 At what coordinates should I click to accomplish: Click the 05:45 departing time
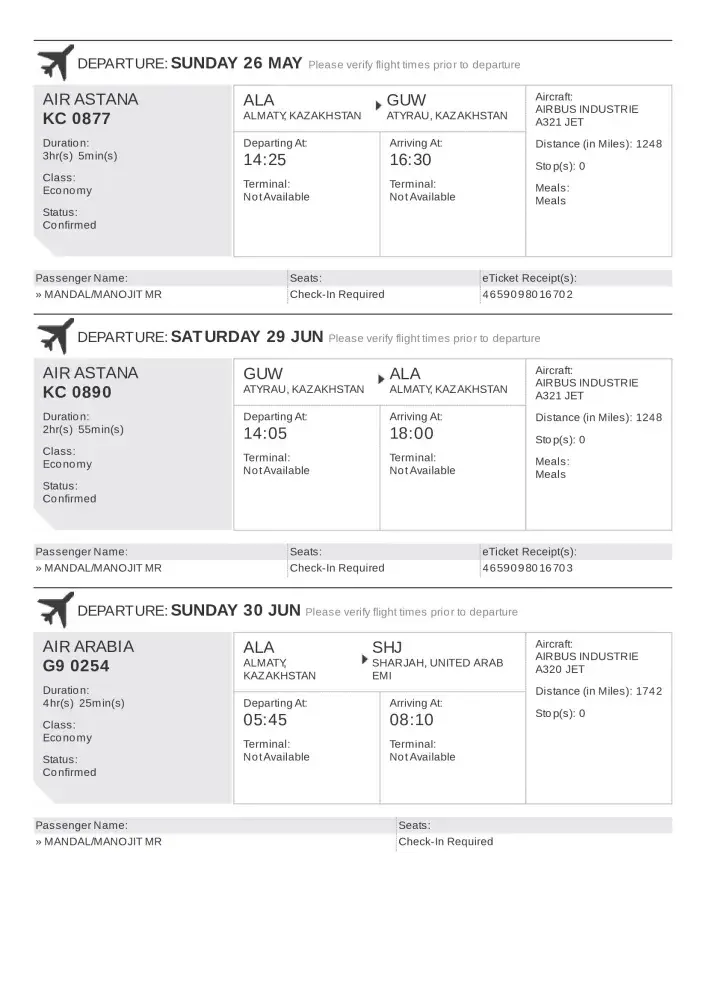(265, 720)
